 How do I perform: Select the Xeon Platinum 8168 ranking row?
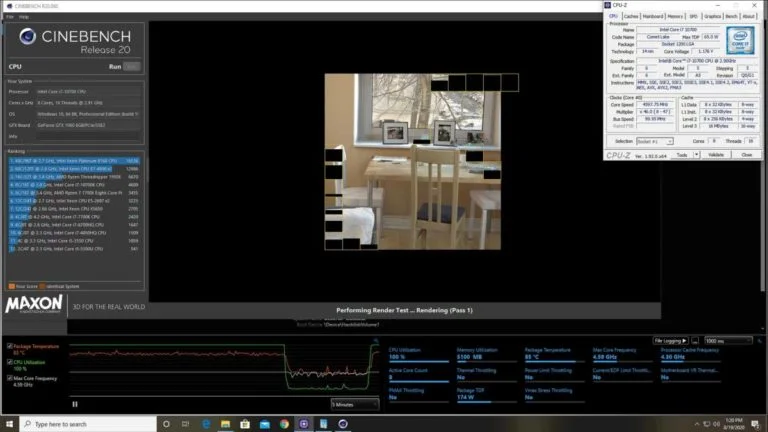pyautogui.click(x=74, y=161)
